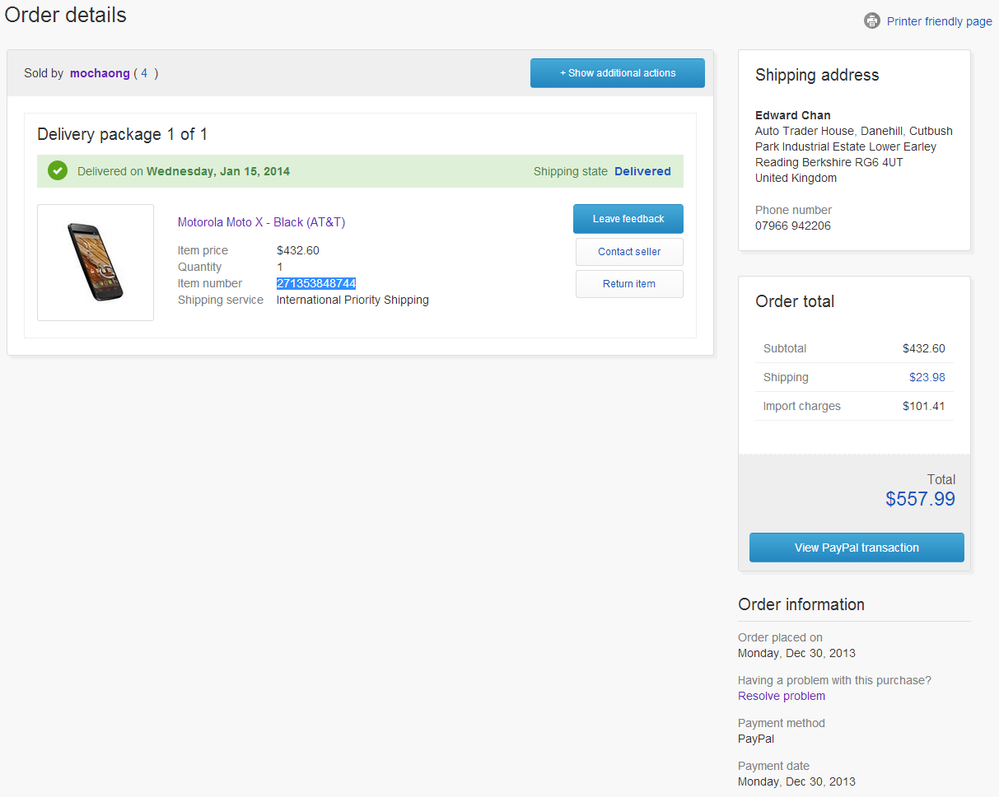Open the Printer friendly page link
The width and height of the screenshot is (999, 797).
[x=939, y=22]
